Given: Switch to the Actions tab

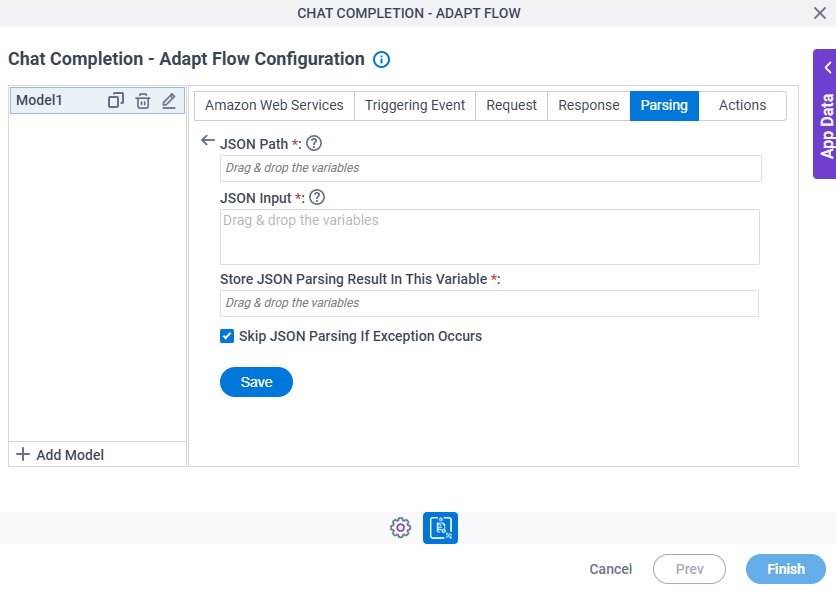Looking at the screenshot, I should (742, 106).
